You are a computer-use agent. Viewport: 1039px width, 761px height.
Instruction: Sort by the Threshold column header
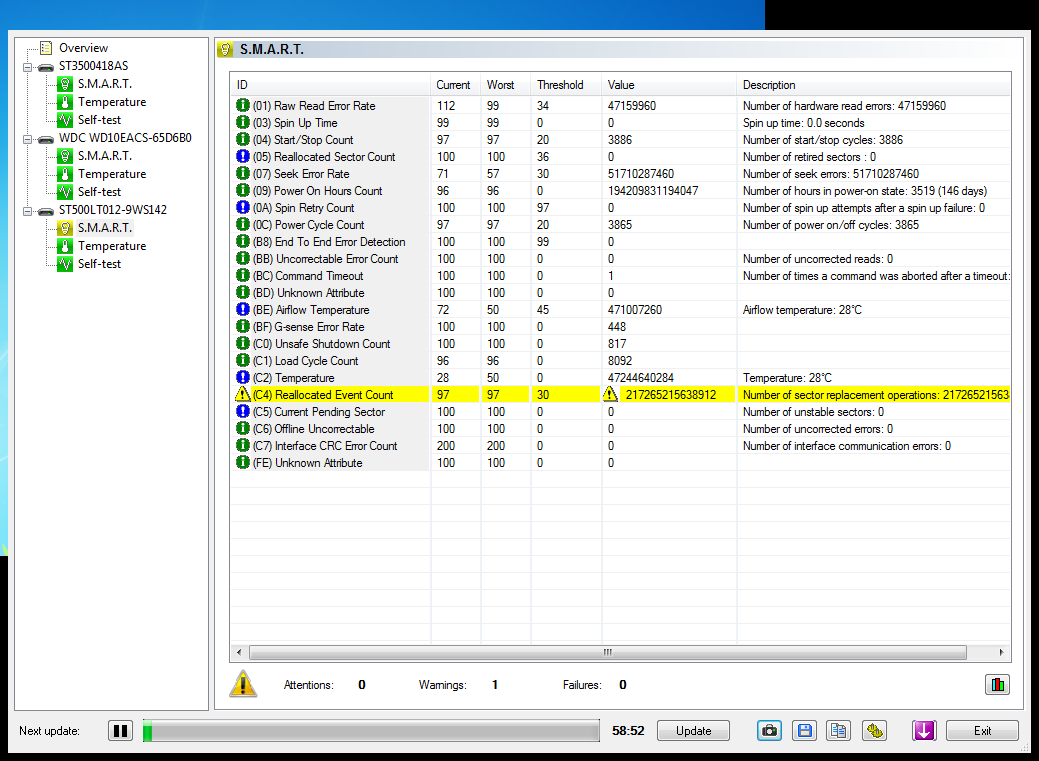(560, 85)
